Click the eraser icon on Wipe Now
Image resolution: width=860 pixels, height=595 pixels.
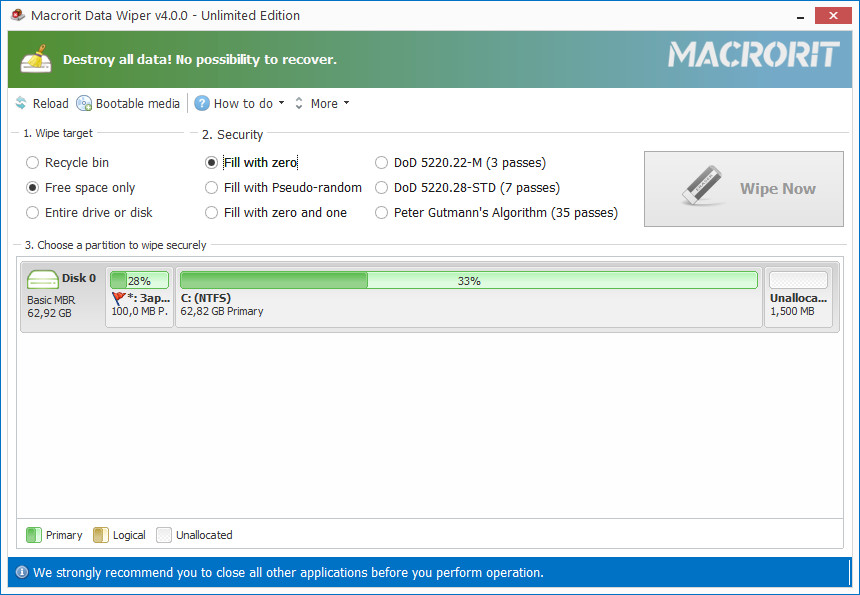point(703,185)
